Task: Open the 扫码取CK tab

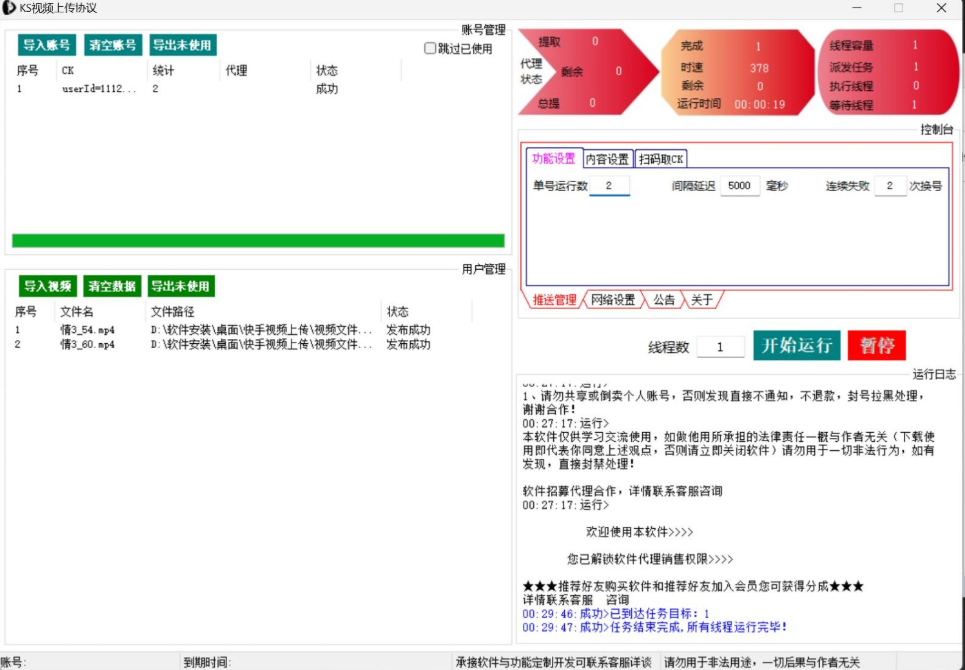Action: (x=661, y=159)
